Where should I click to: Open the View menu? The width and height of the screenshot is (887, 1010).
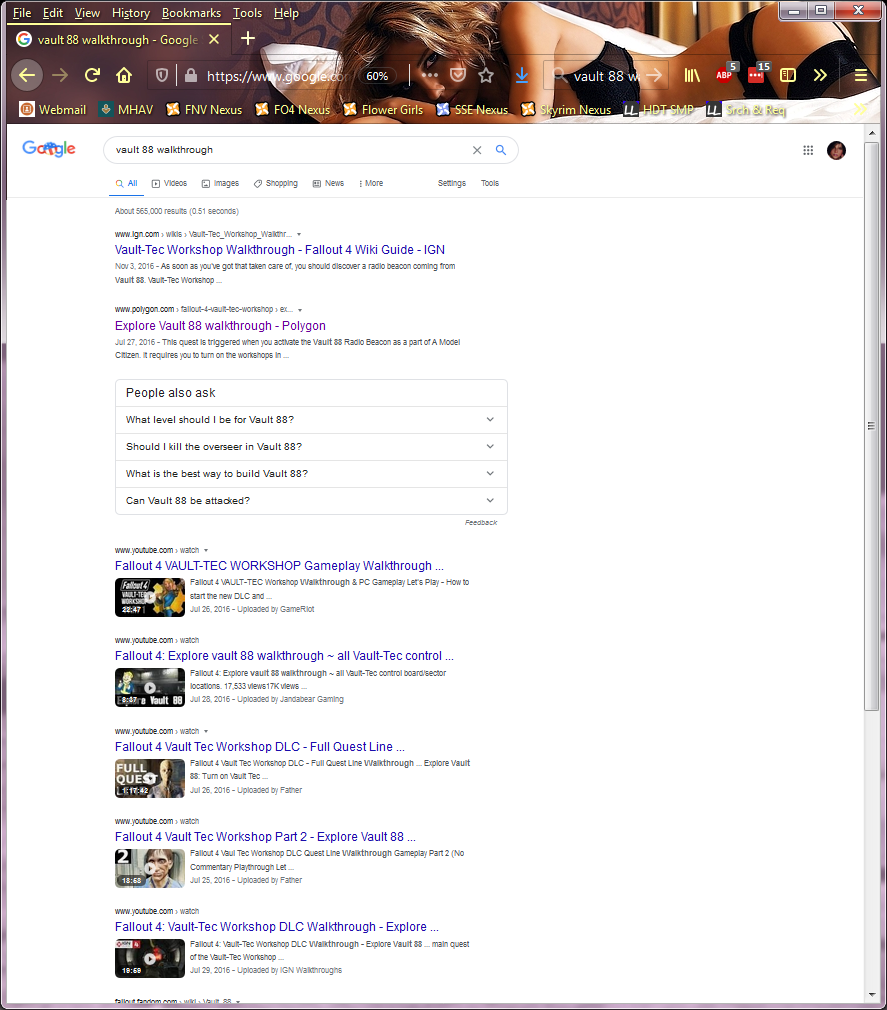coord(87,13)
